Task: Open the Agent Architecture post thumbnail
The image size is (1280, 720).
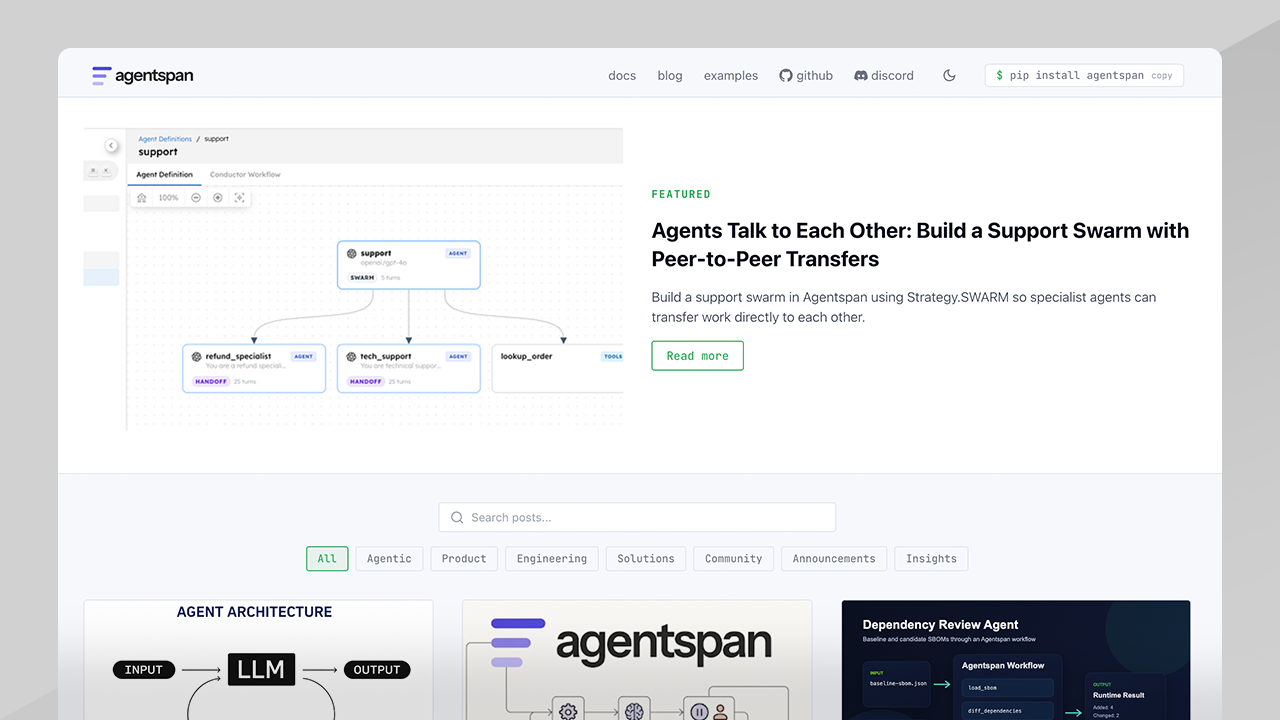Action: pos(258,660)
